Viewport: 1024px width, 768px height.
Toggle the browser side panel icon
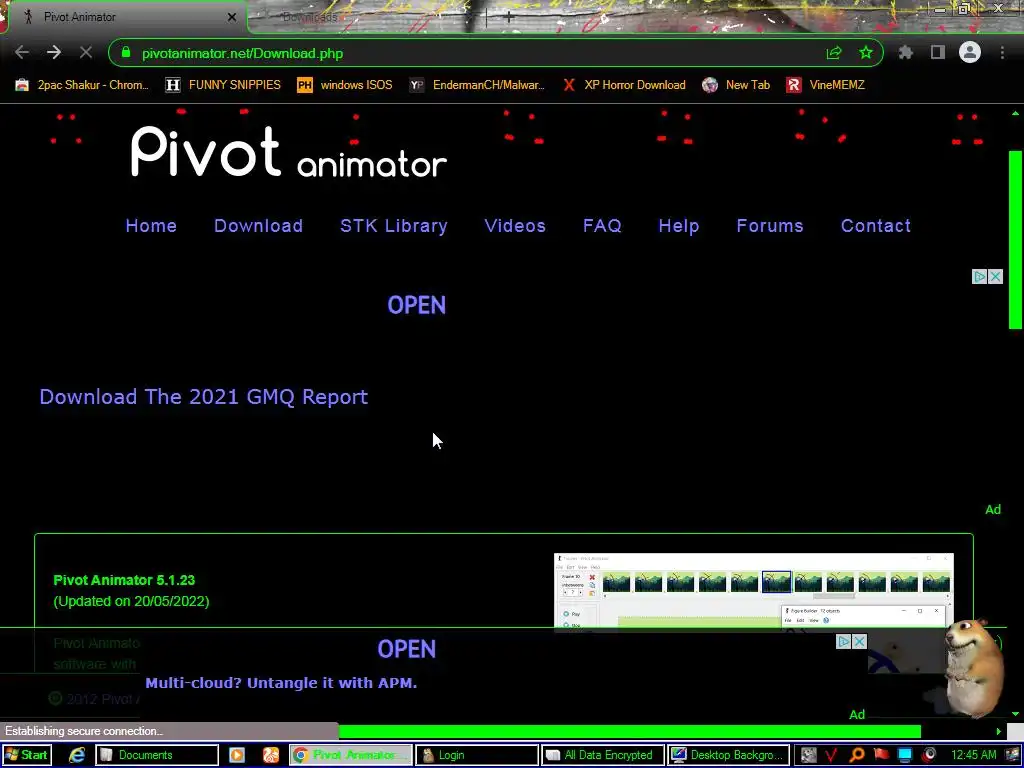coord(938,53)
